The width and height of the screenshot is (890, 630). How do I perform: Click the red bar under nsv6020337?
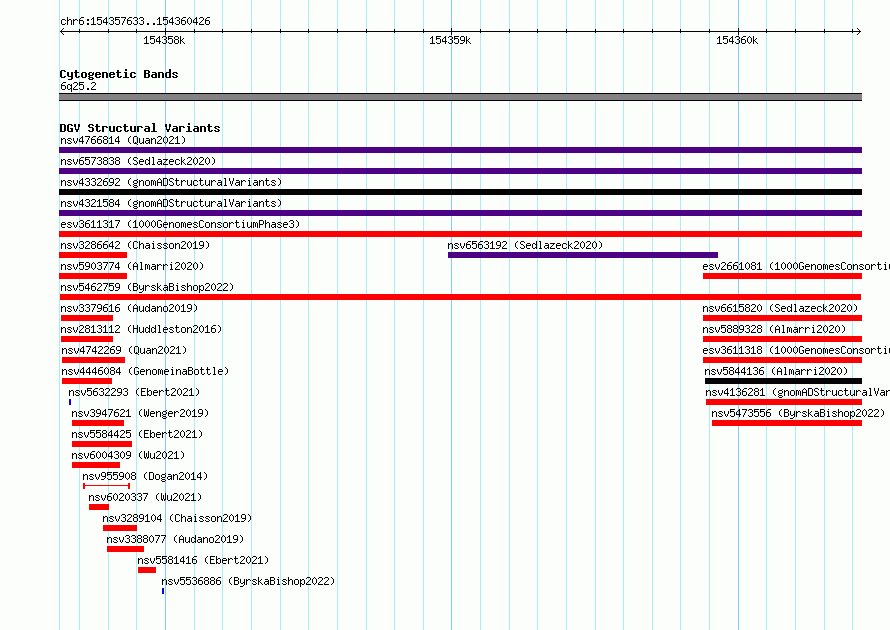click(99, 507)
